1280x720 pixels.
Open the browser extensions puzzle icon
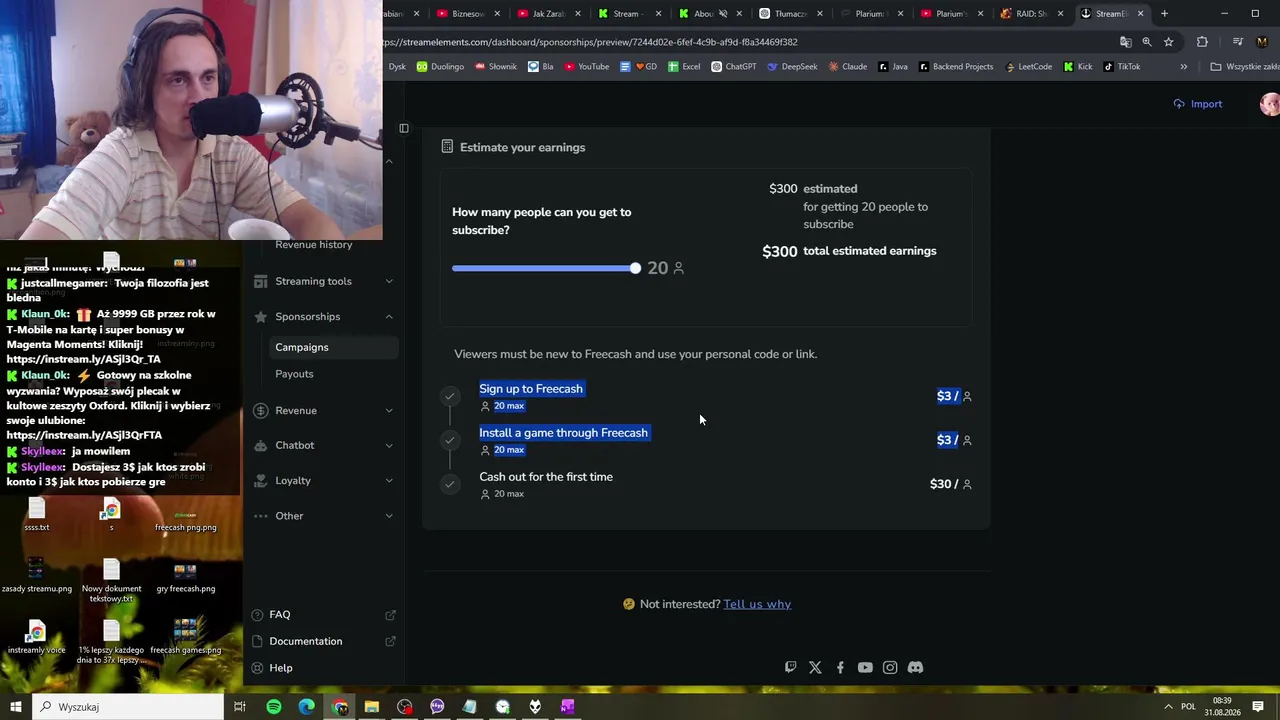[x=1202, y=42]
